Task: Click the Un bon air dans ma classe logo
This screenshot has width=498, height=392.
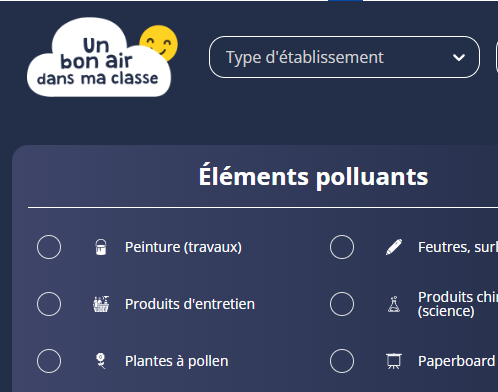Action: pos(99,57)
